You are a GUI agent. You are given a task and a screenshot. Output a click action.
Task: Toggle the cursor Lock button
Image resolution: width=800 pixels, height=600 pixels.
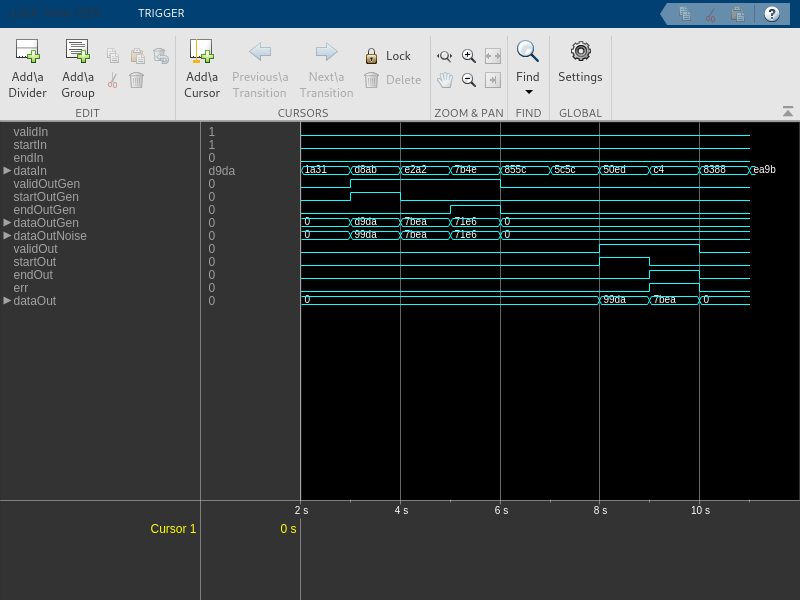pyautogui.click(x=387, y=56)
